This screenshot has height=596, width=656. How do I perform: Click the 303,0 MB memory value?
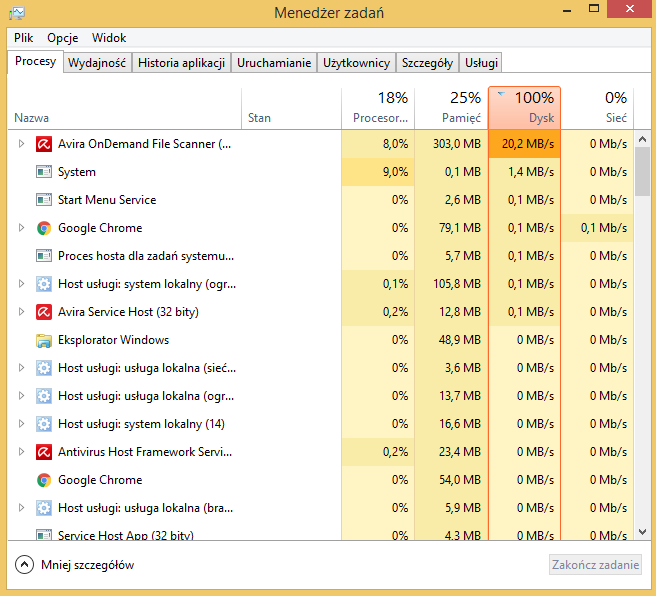(457, 144)
